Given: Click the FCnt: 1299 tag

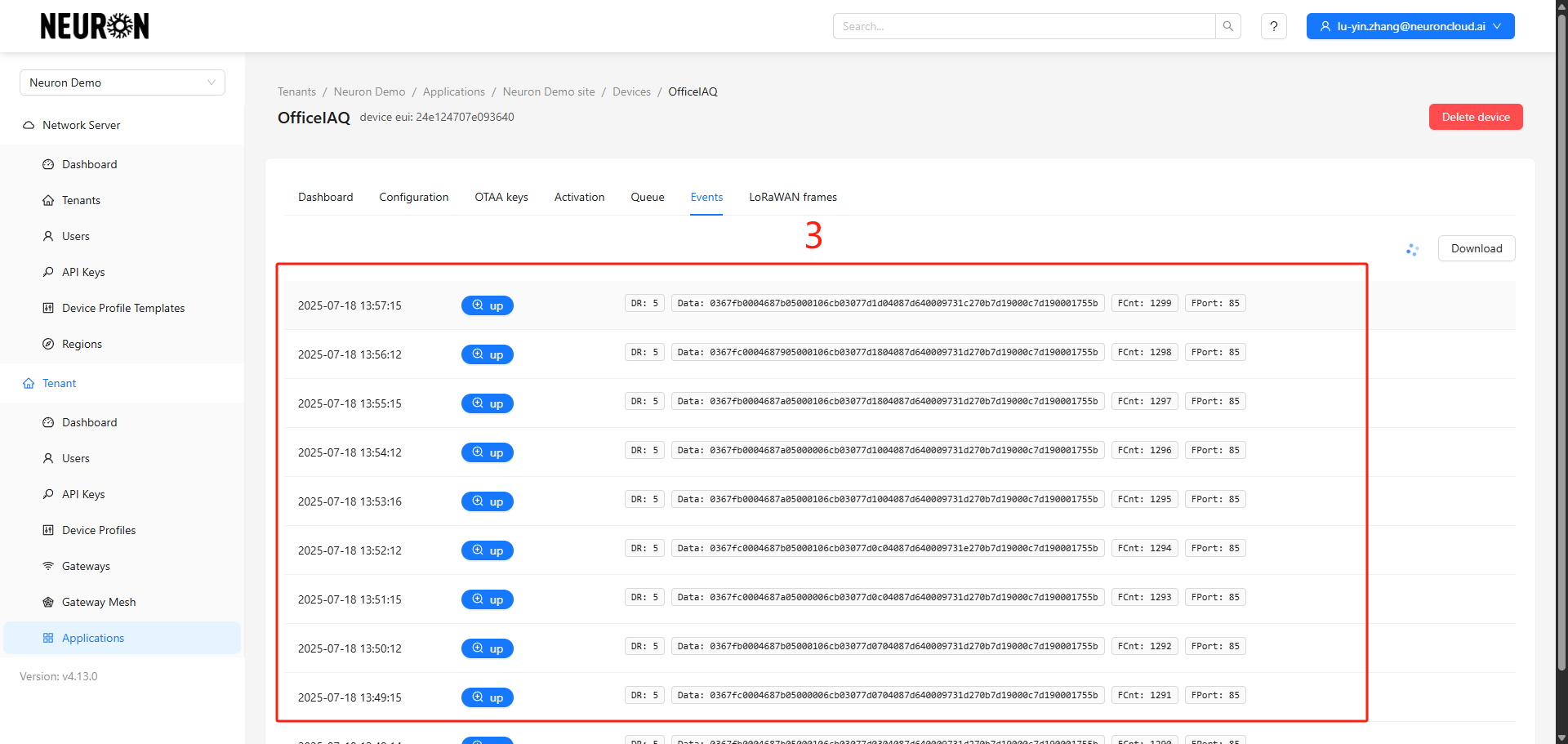Looking at the screenshot, I should point(1144,303).
